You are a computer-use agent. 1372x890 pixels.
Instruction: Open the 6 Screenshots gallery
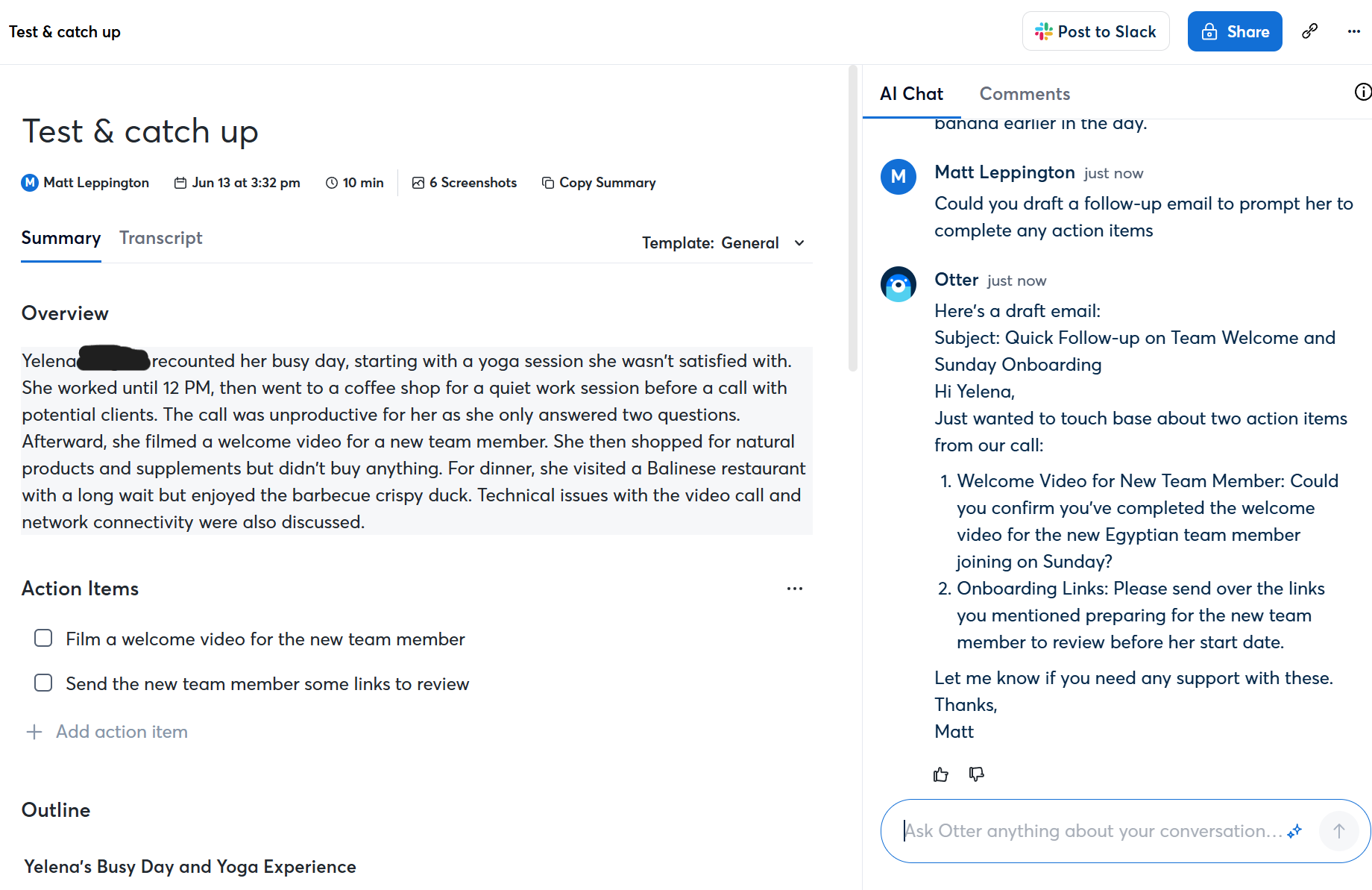(464, 183)
